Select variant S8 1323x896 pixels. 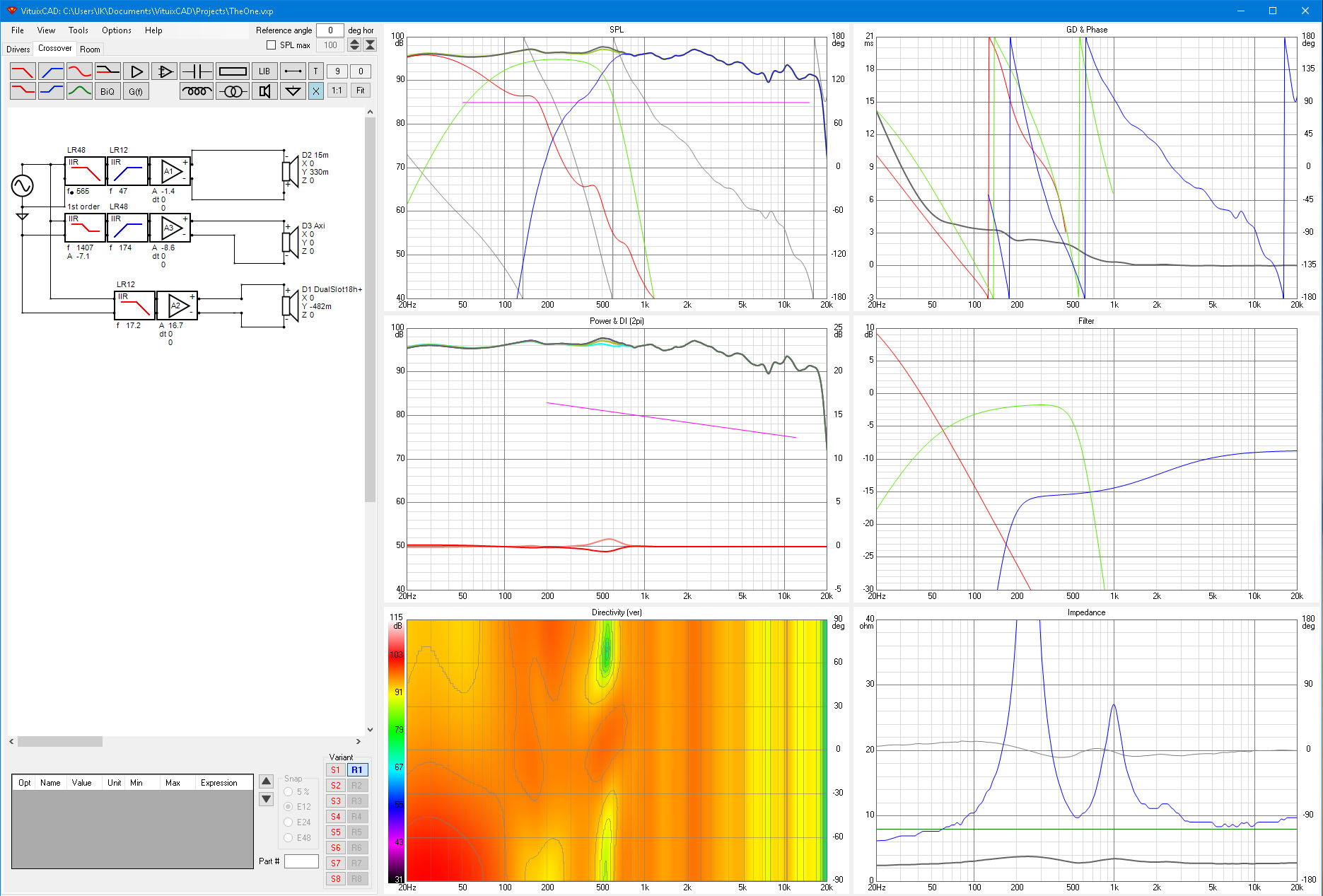(x=336, y=879)
